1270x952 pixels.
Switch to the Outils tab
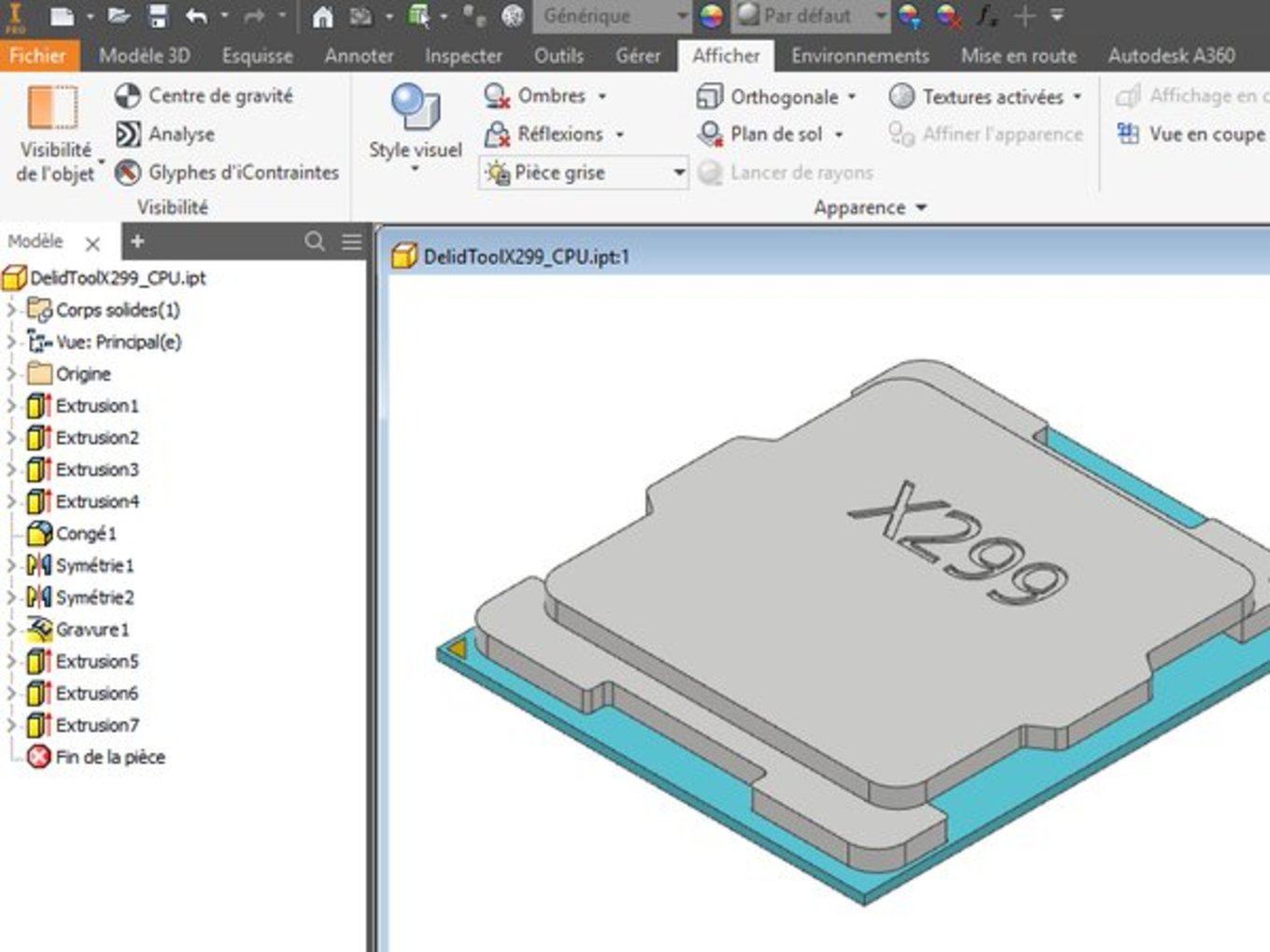558,56
